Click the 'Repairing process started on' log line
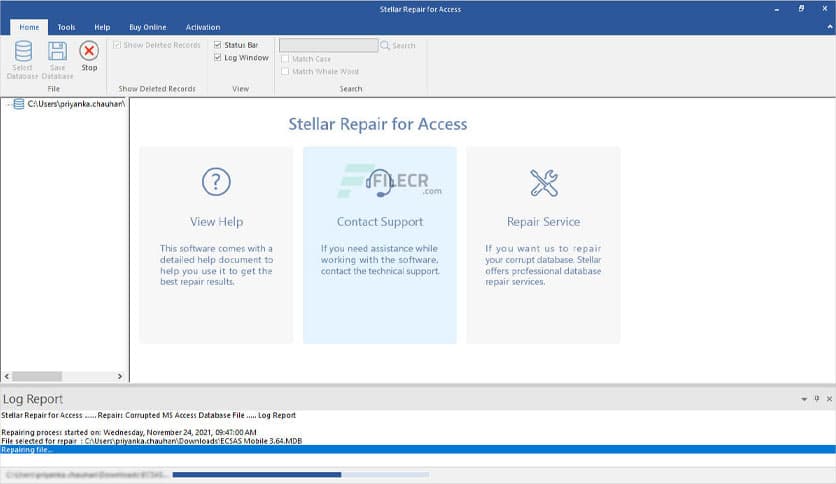 click(x=128, y=432)
